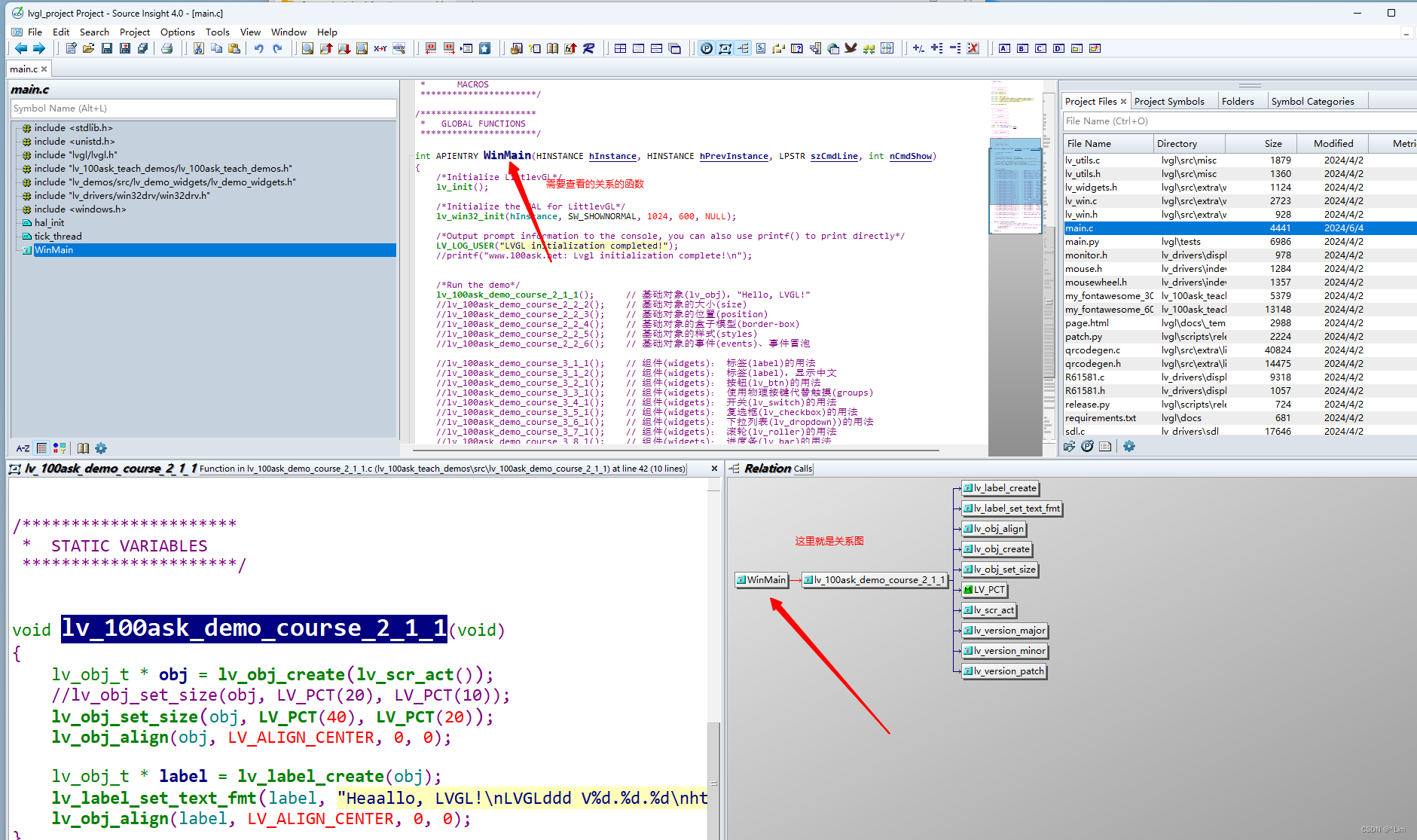Sort project files by File Name column
Image resolution: width=1417 pixels, height=840 pixels.
point(1108,143)
